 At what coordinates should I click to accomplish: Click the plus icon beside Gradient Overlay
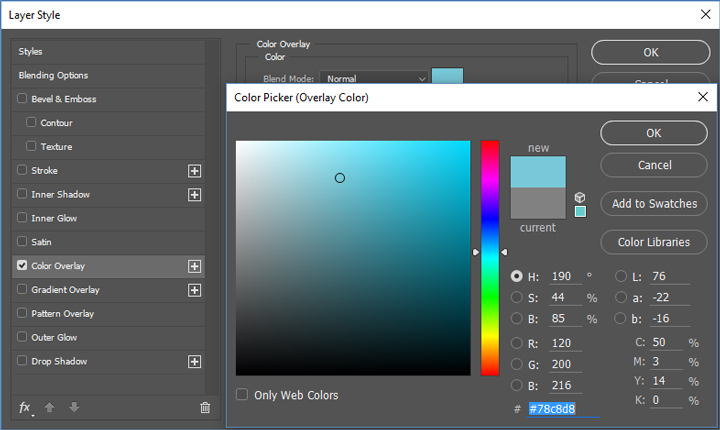tap(195, 290)
